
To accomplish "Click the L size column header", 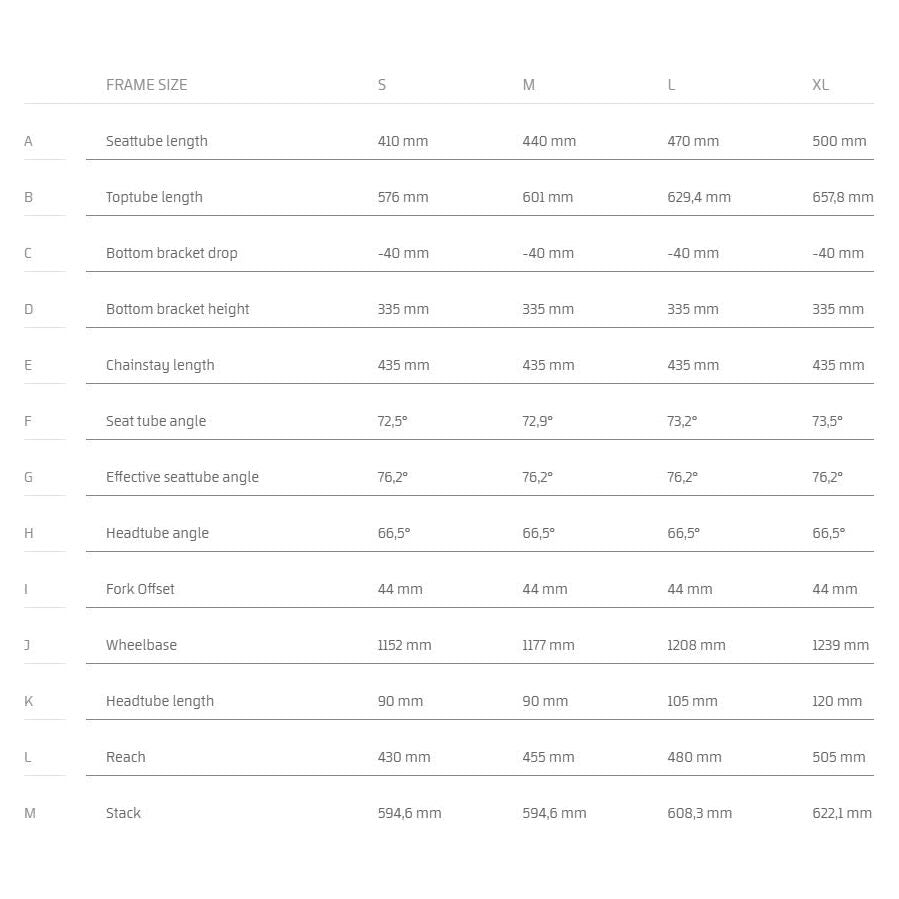I will 671,85.
